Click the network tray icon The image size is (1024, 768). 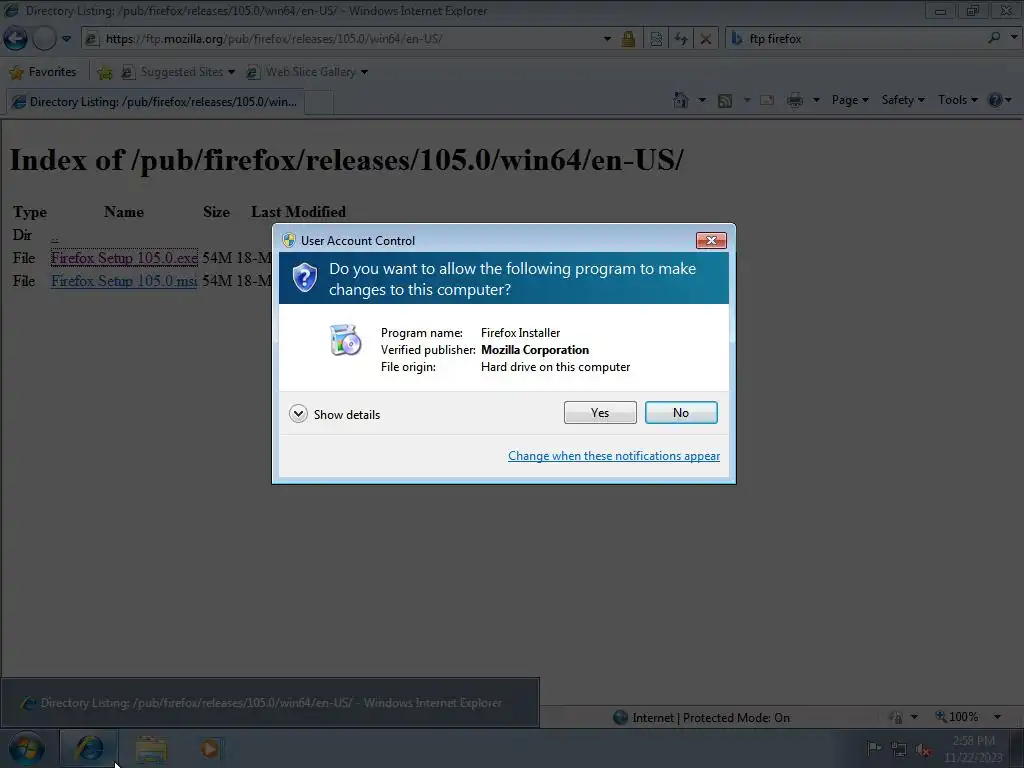coord(899,749)
